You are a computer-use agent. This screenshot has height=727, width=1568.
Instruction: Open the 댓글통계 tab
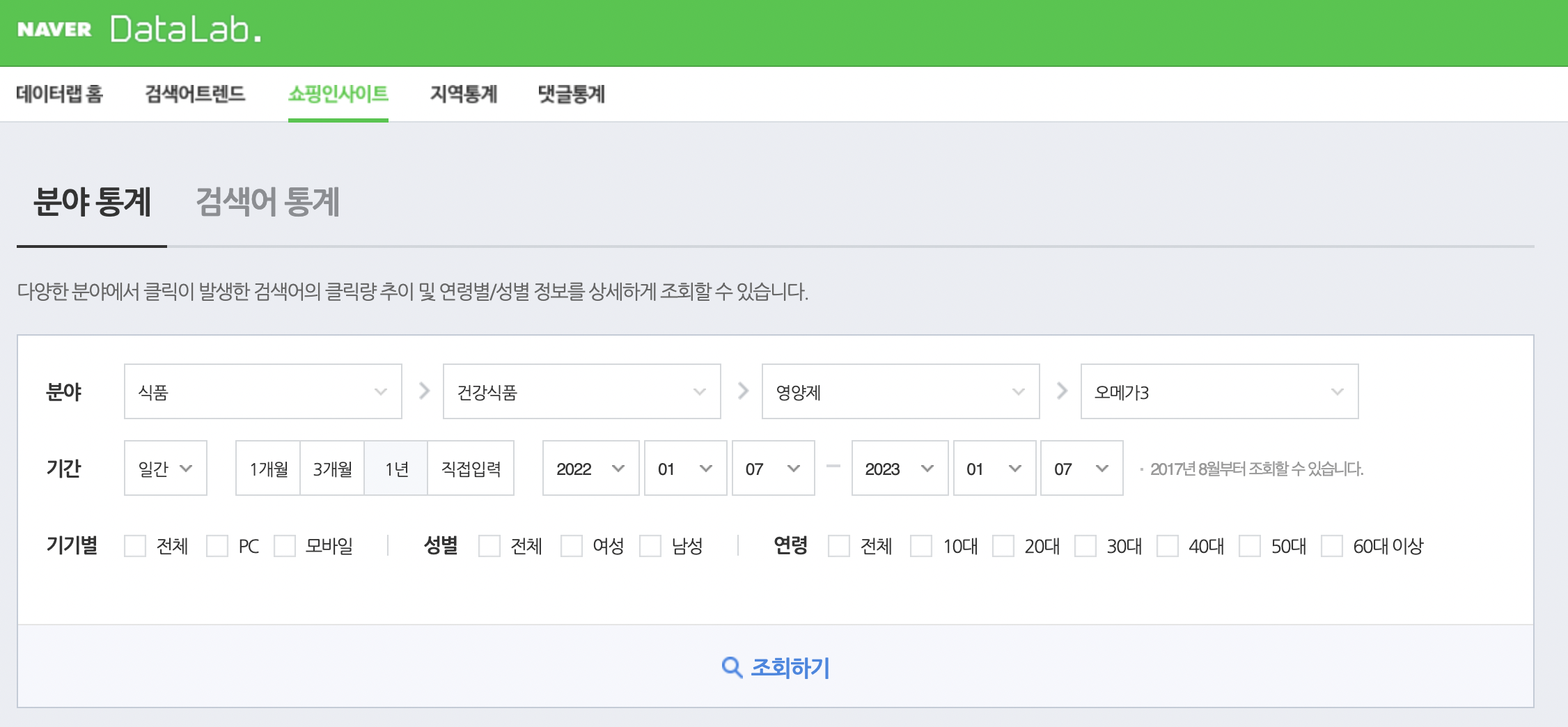572,93
